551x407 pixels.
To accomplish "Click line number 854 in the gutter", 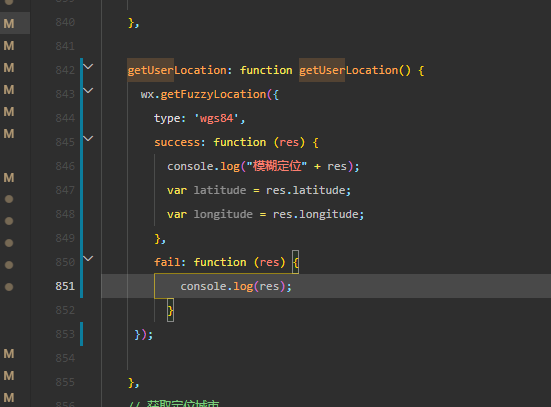I will pyautogui.click(x=65, y=358).
